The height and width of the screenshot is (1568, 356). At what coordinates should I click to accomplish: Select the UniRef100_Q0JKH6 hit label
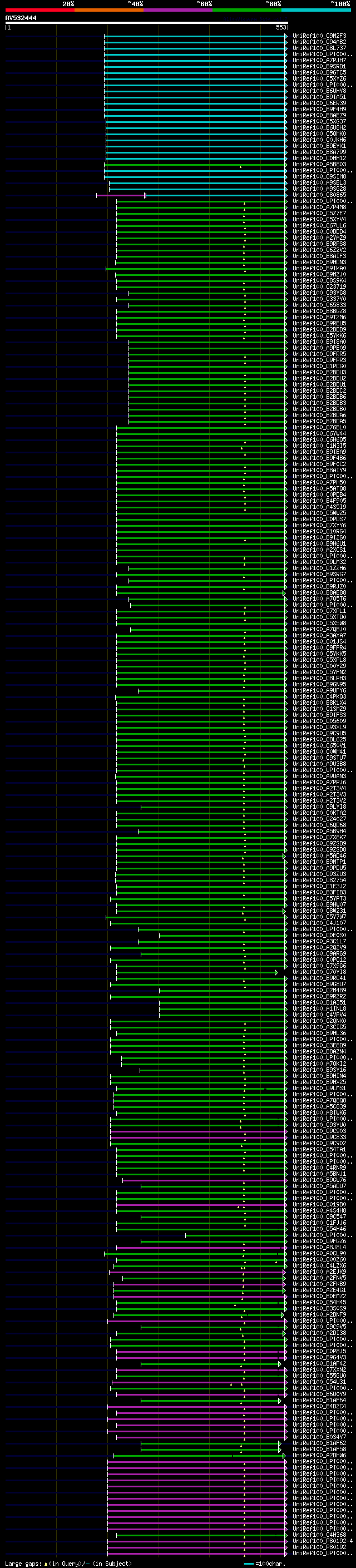(x=319, y=140)
